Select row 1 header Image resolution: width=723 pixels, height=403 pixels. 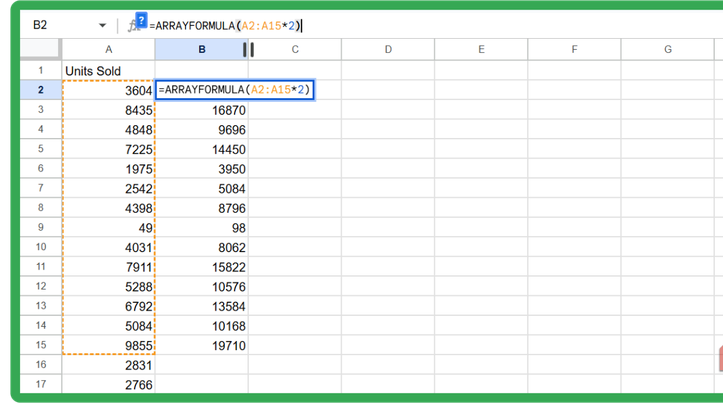click(x=41, y=70)
